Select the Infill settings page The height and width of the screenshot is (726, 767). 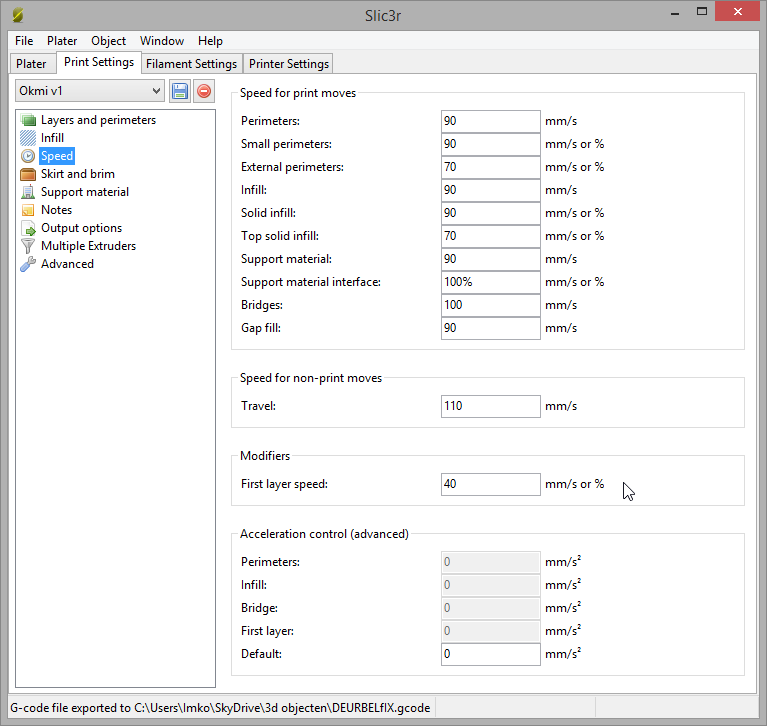(x=52, y=138)
